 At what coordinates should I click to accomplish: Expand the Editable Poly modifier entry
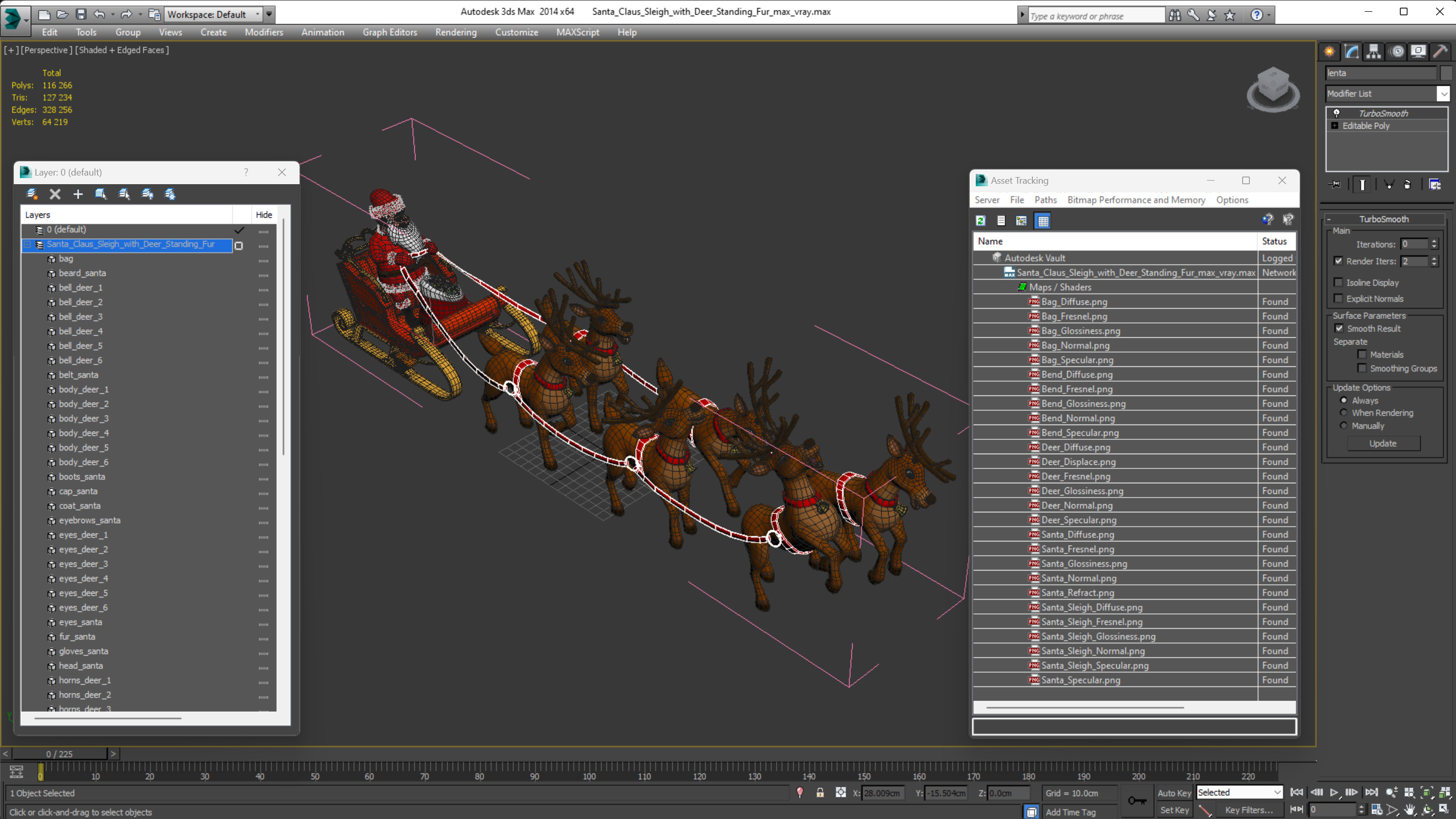(x=1335, y=126)
